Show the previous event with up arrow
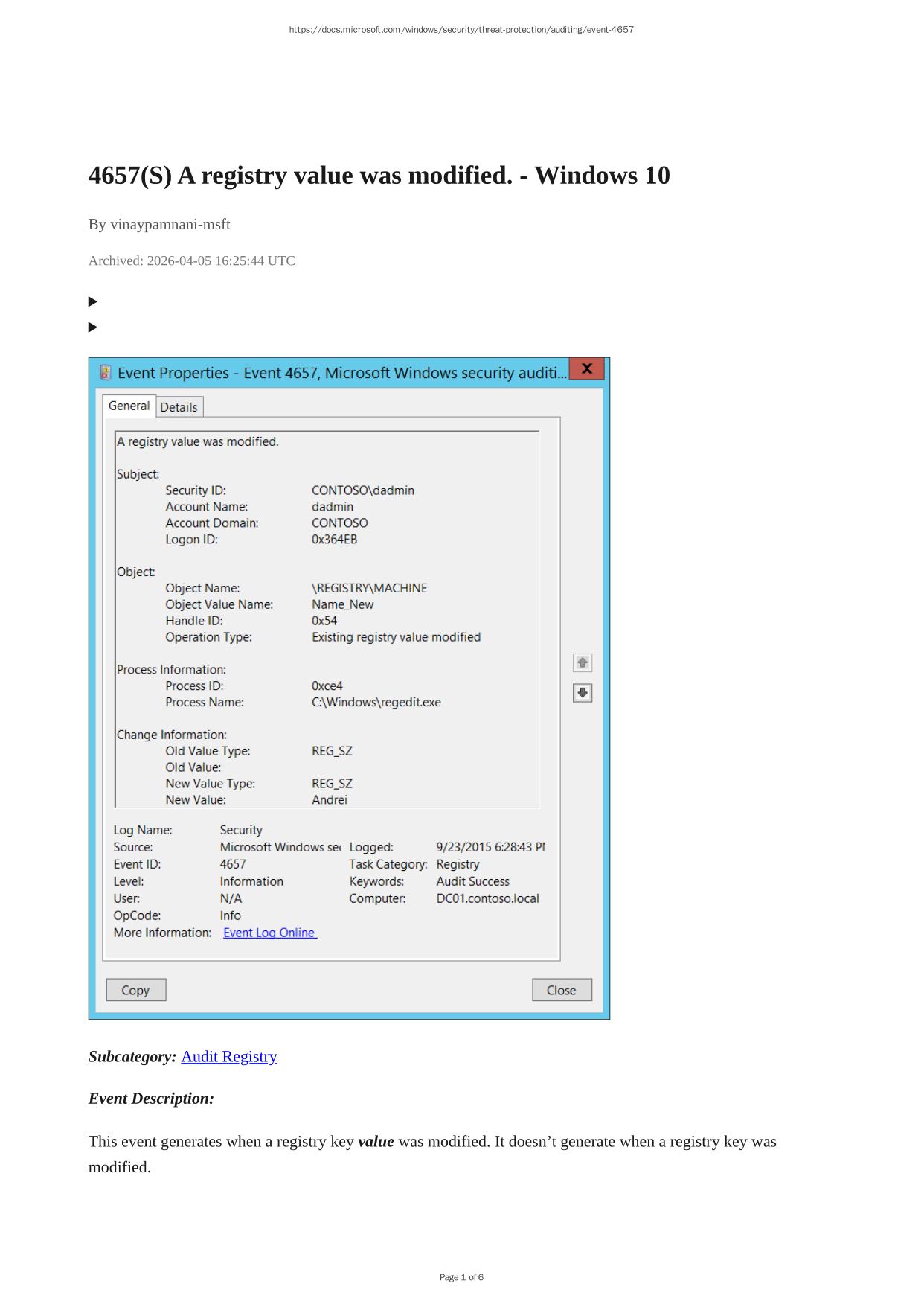The image size is (924, 1307). click(583, 662)
